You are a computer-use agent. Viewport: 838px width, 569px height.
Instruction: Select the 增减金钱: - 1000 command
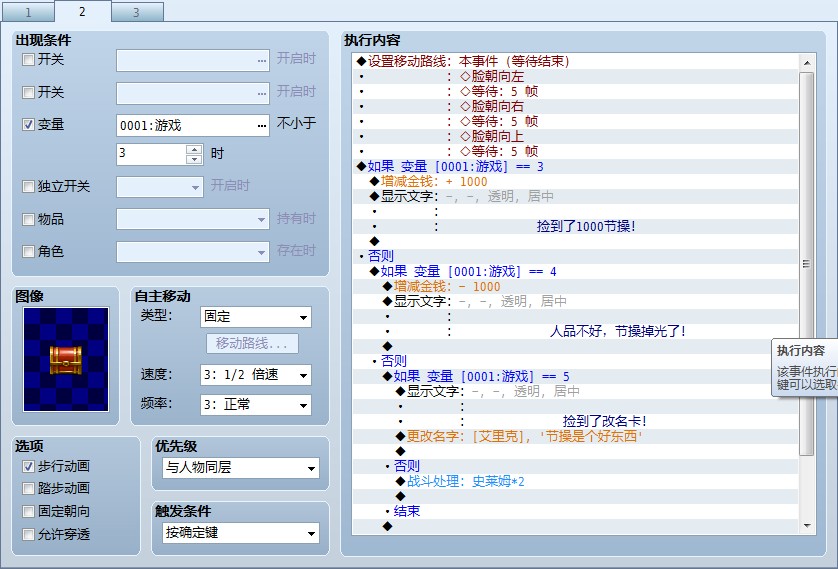575,286
